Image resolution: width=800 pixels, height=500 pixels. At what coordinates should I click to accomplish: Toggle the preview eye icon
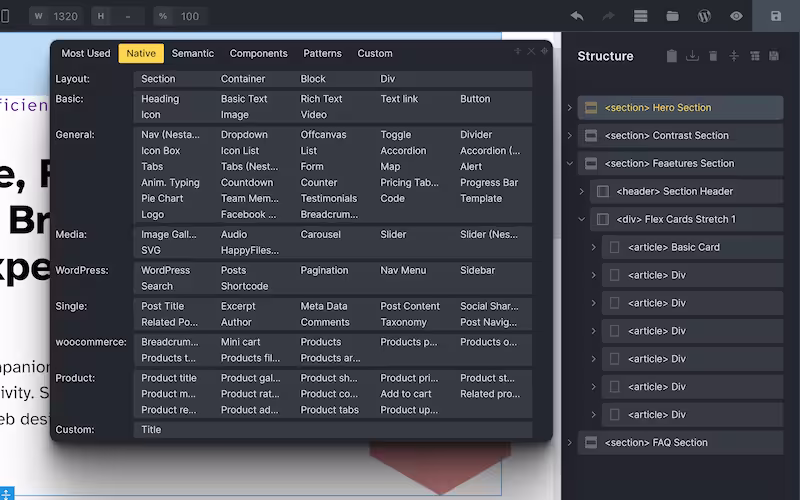pos(736,16)
